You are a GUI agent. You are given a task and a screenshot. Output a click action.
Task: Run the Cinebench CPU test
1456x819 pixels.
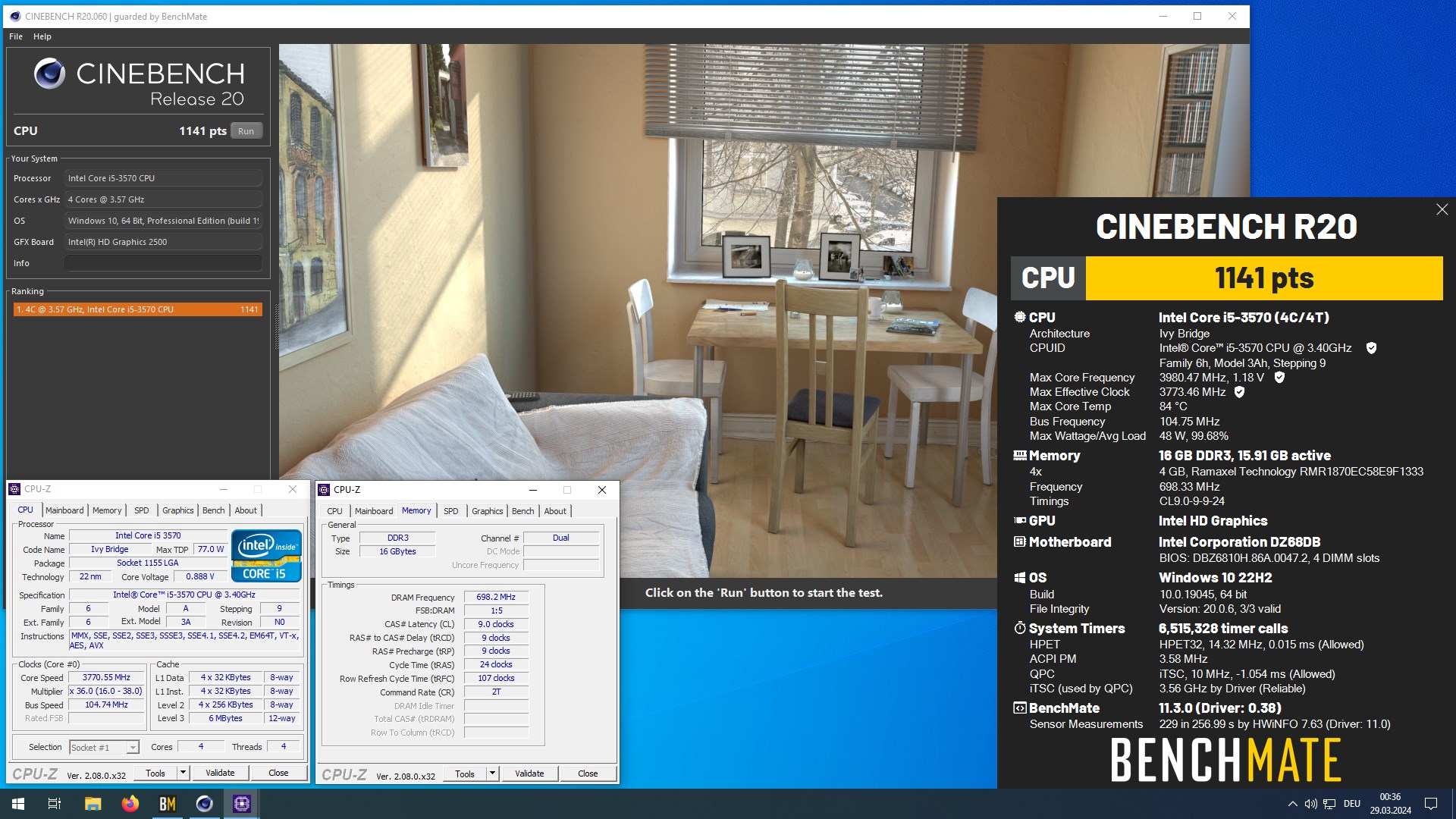pyautogui.click(x=246, y=131)
